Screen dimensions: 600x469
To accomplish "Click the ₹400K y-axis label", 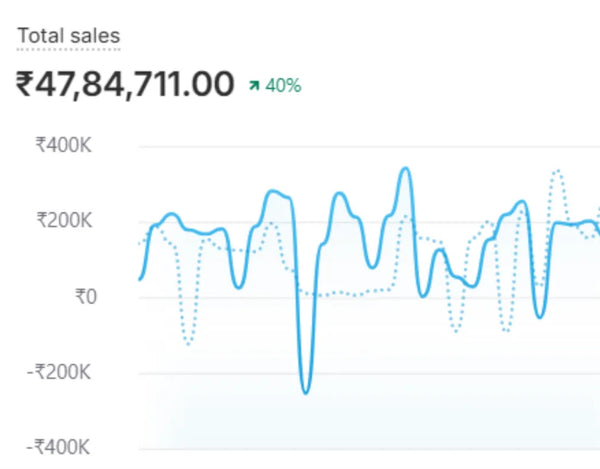I will tap(64, 145).
